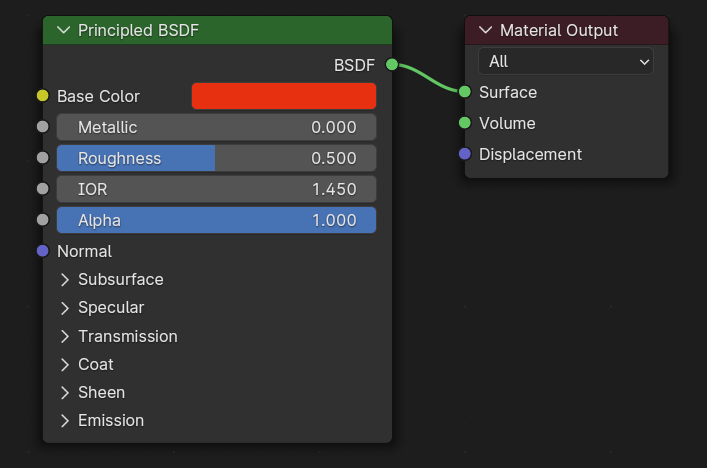Expand the Specular panel
The width and height of the screenshot is (707, 468).
point(65,308)
